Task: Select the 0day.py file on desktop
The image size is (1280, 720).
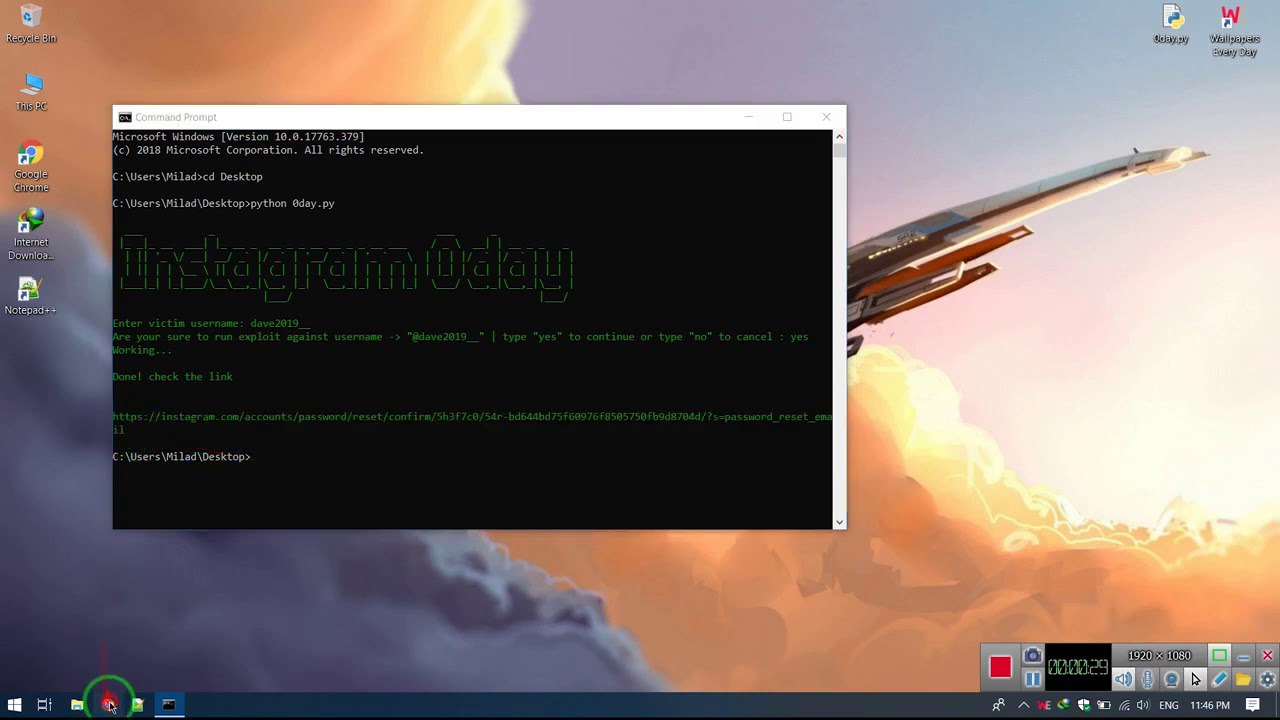Action: pos(1171,24)
